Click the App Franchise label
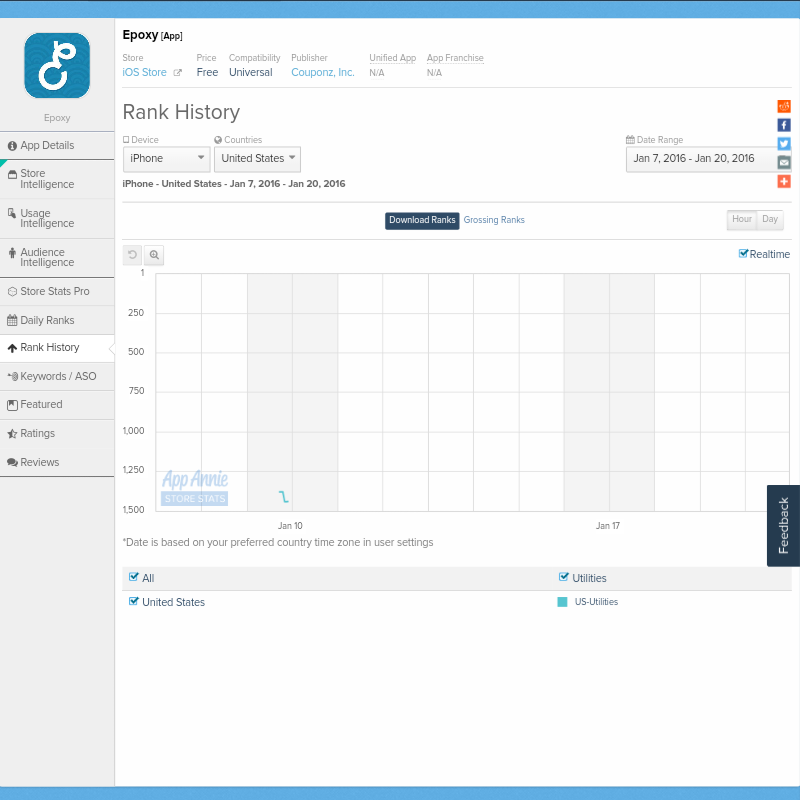Viewport: 800px width, 800px height. click(455, 58)
